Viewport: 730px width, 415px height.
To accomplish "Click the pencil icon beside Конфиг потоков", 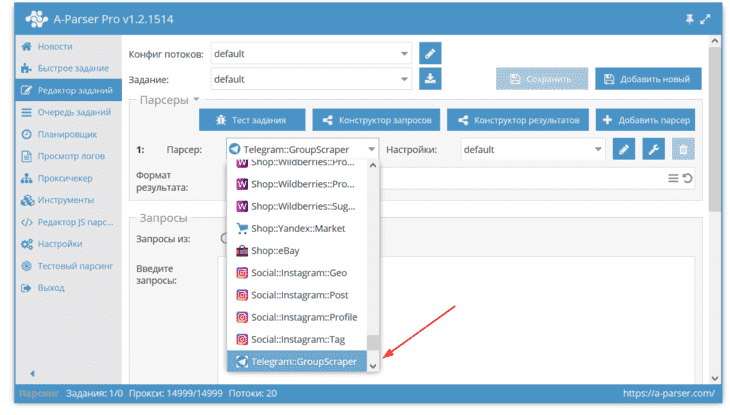I will (430, 54).
